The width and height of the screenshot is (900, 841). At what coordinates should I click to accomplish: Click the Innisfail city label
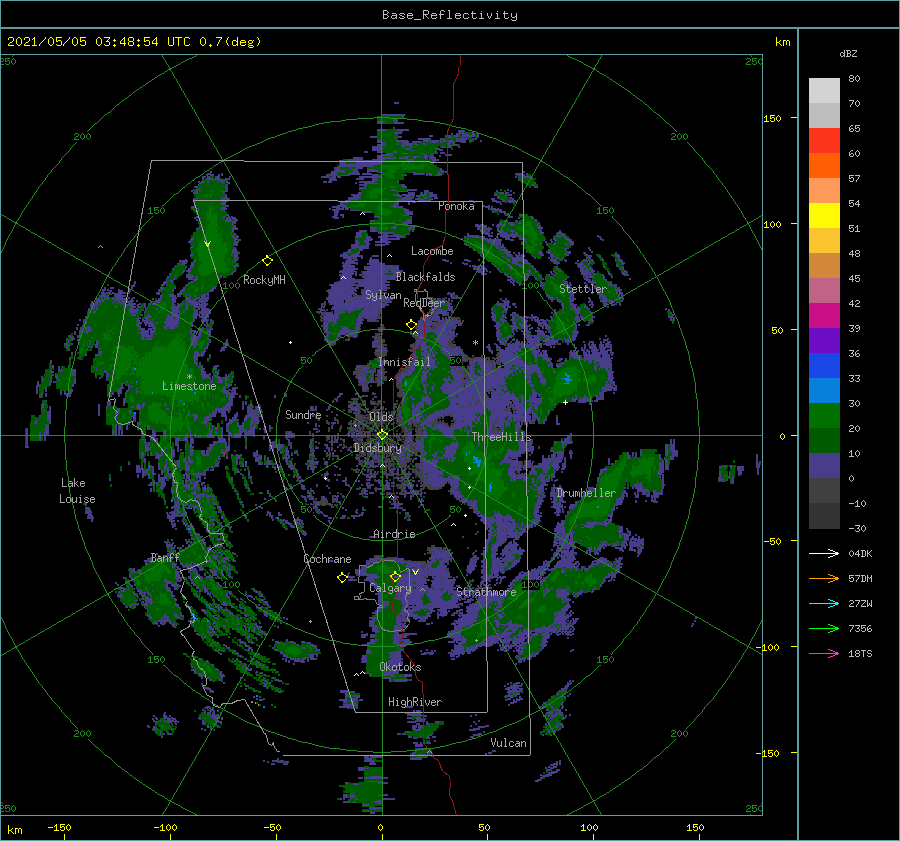(x=404, y=362)
